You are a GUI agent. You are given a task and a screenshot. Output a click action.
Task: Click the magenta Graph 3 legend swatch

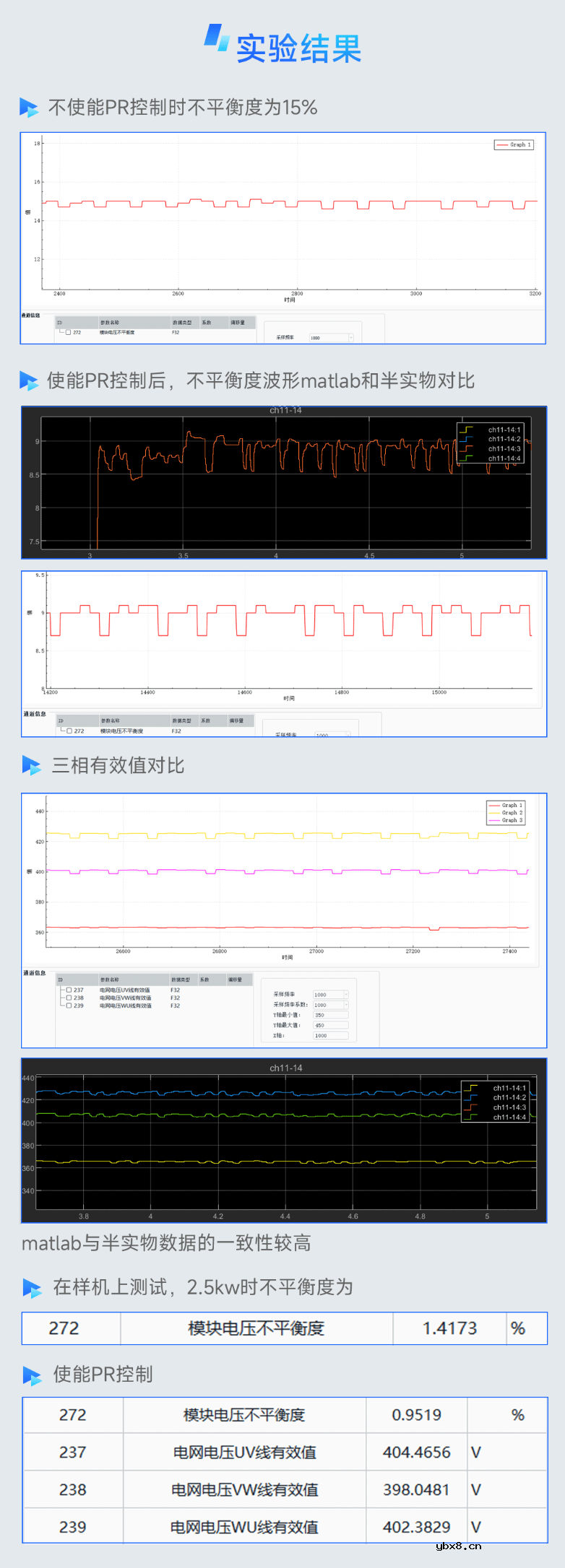(x=494, y=820)
